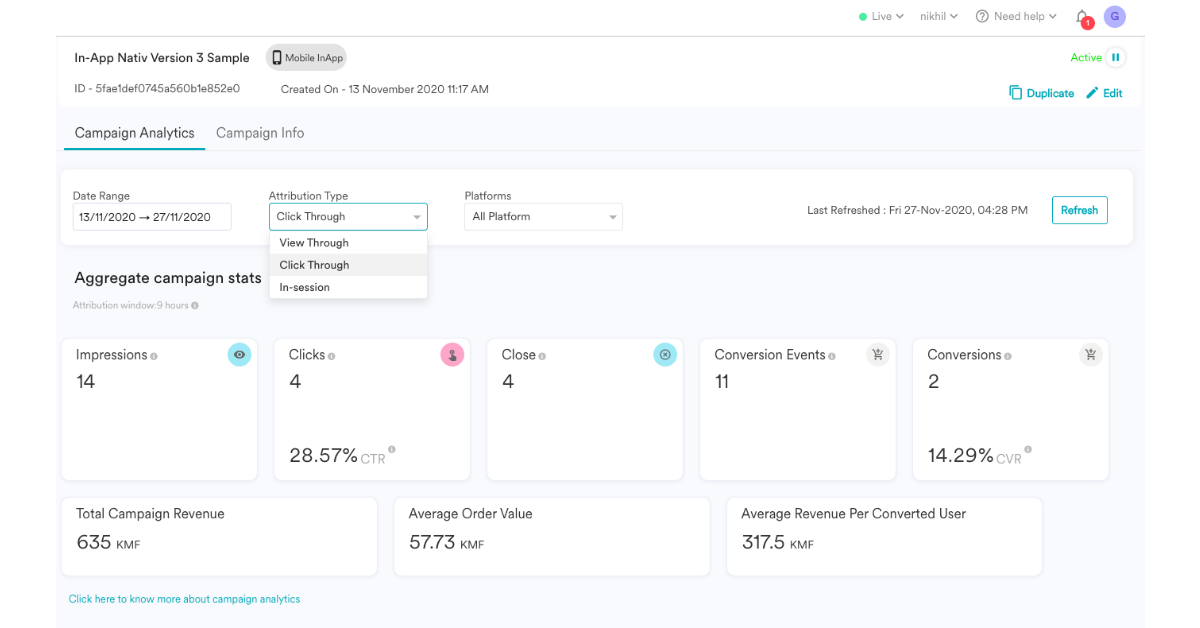This screenshot has height=628, width=1200.
Task: Click info icon beside CVR
Action: 1028,450
